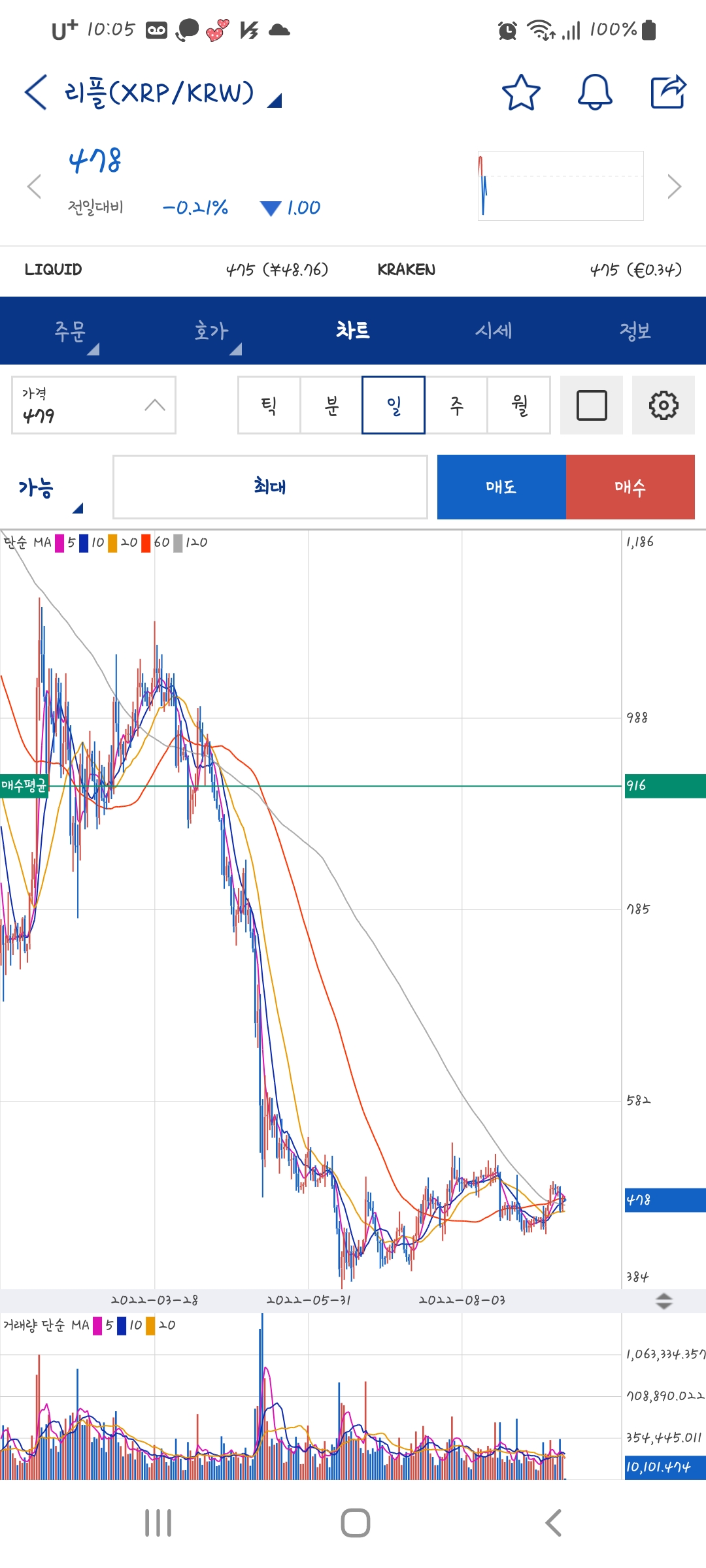
Task: Open the mini price chart thumbnail
Action: 561,186
